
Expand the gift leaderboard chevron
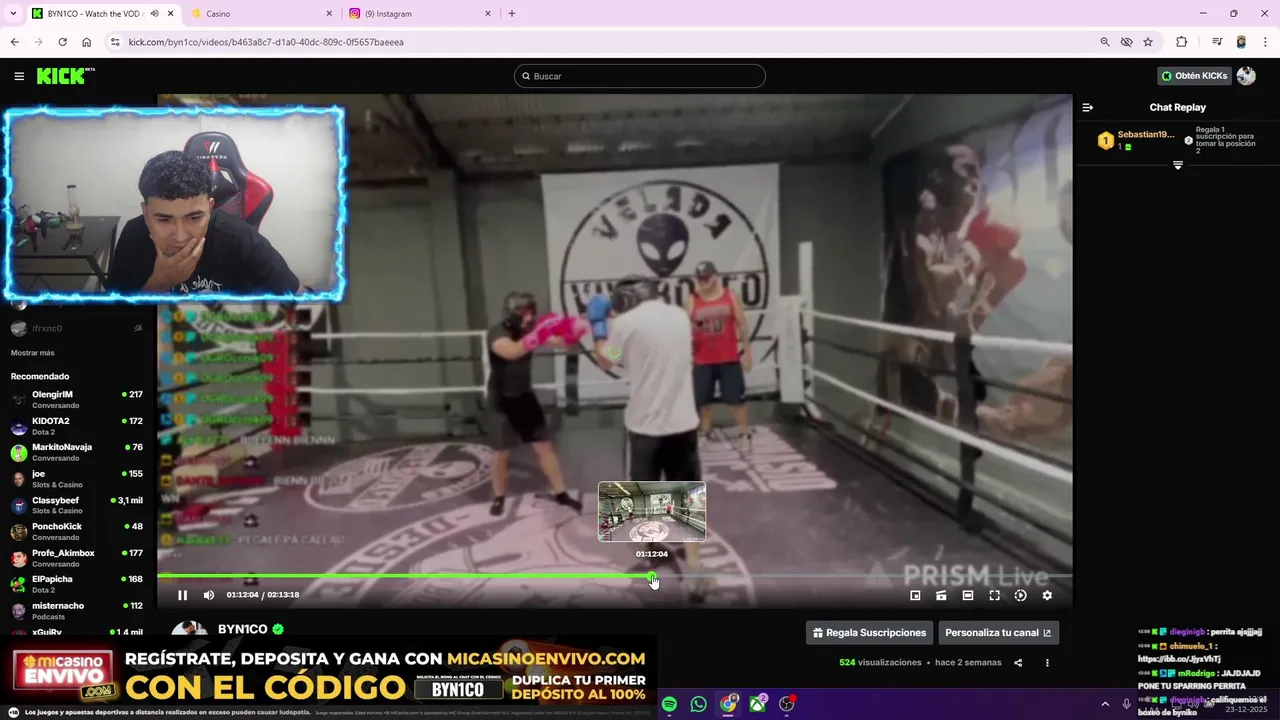[x=1177, y=165]
